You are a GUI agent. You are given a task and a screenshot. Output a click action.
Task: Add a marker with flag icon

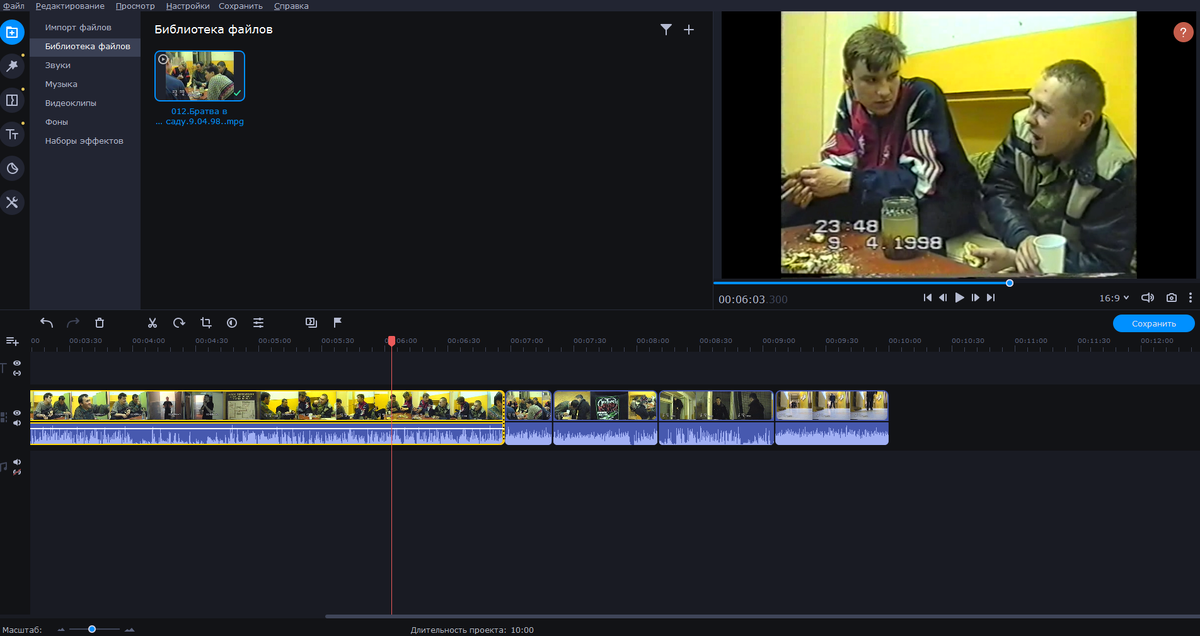coord(337,322)
